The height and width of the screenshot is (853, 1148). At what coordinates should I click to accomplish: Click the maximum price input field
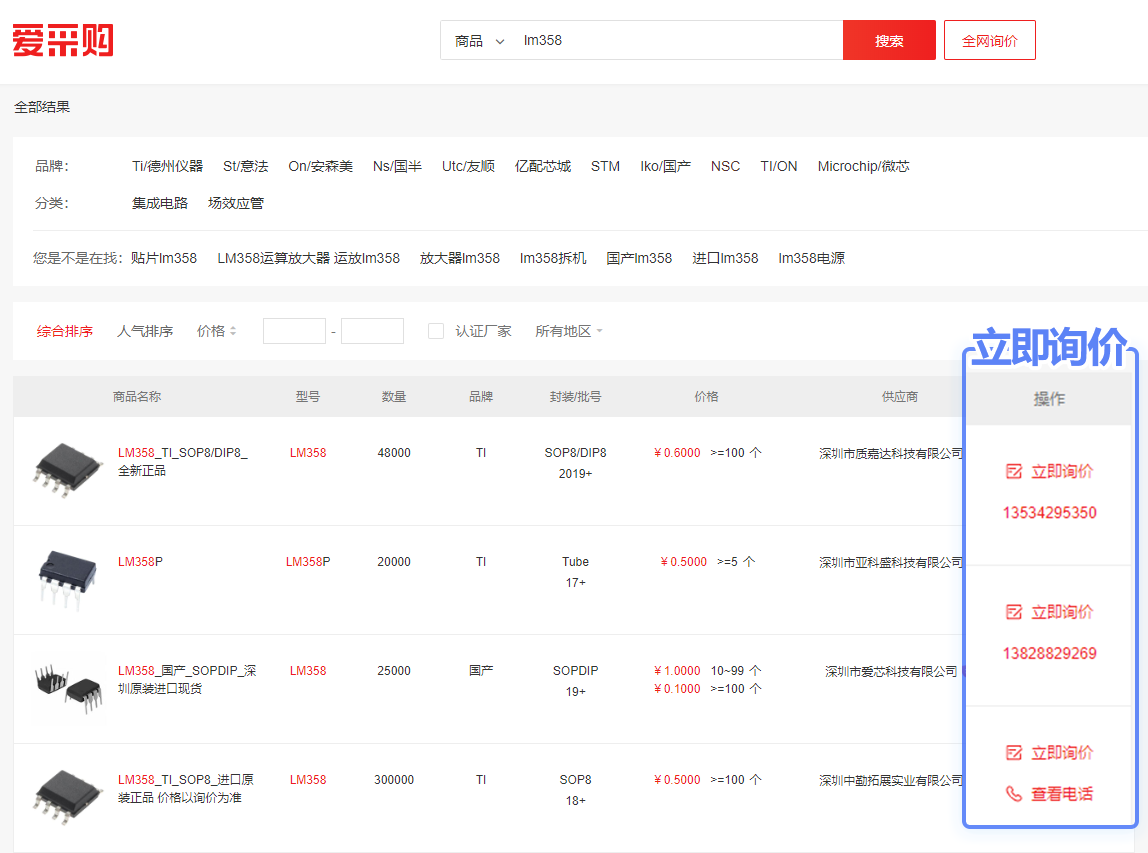click(373, 331)
